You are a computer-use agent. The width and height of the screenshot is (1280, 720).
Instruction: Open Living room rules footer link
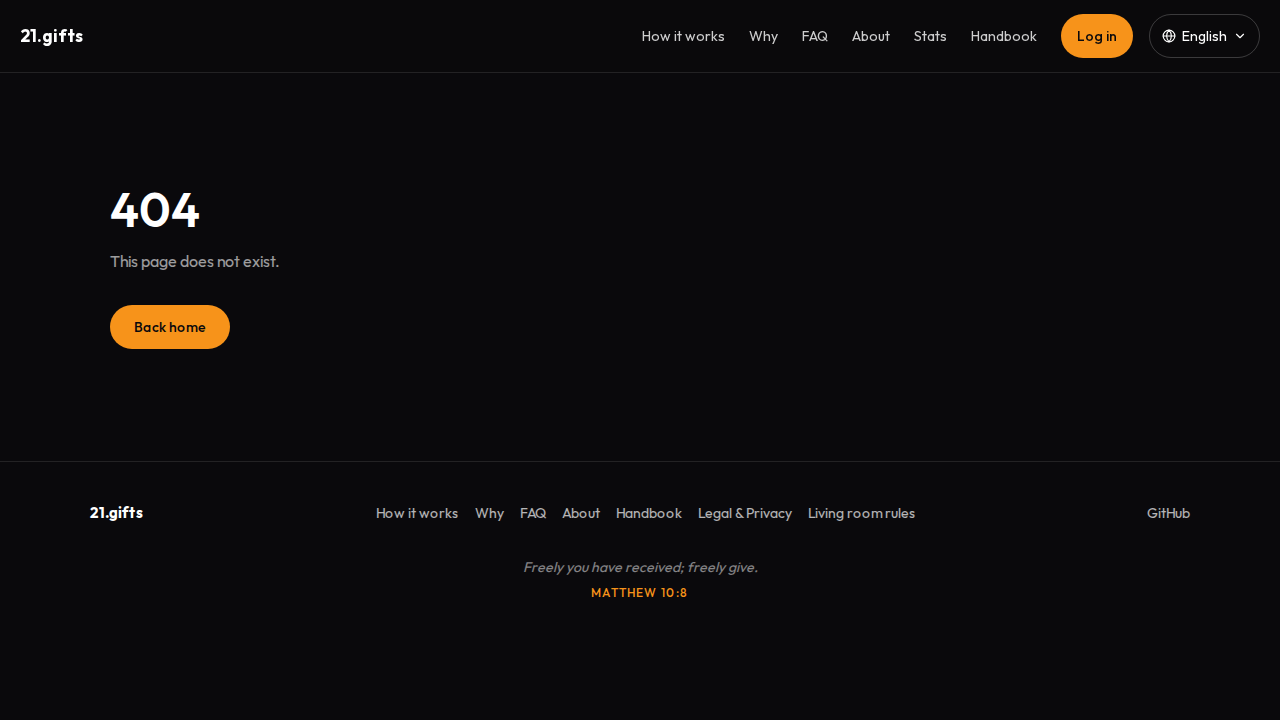pyautogui.click(x=861, y=513)
